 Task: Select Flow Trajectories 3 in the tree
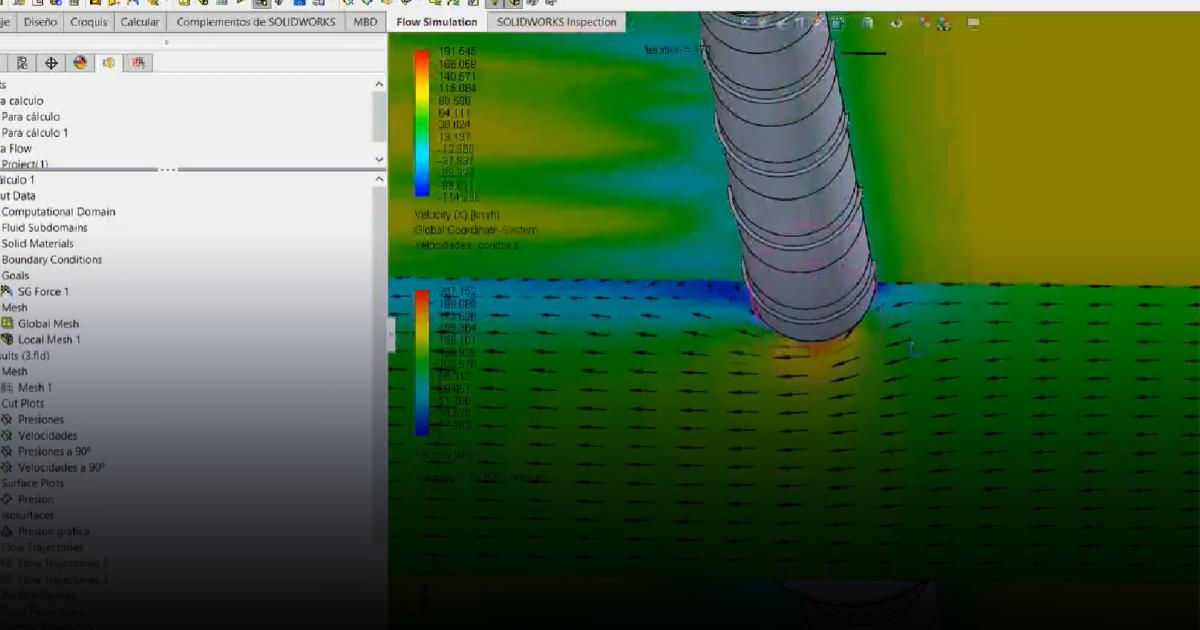click(63, 579)
